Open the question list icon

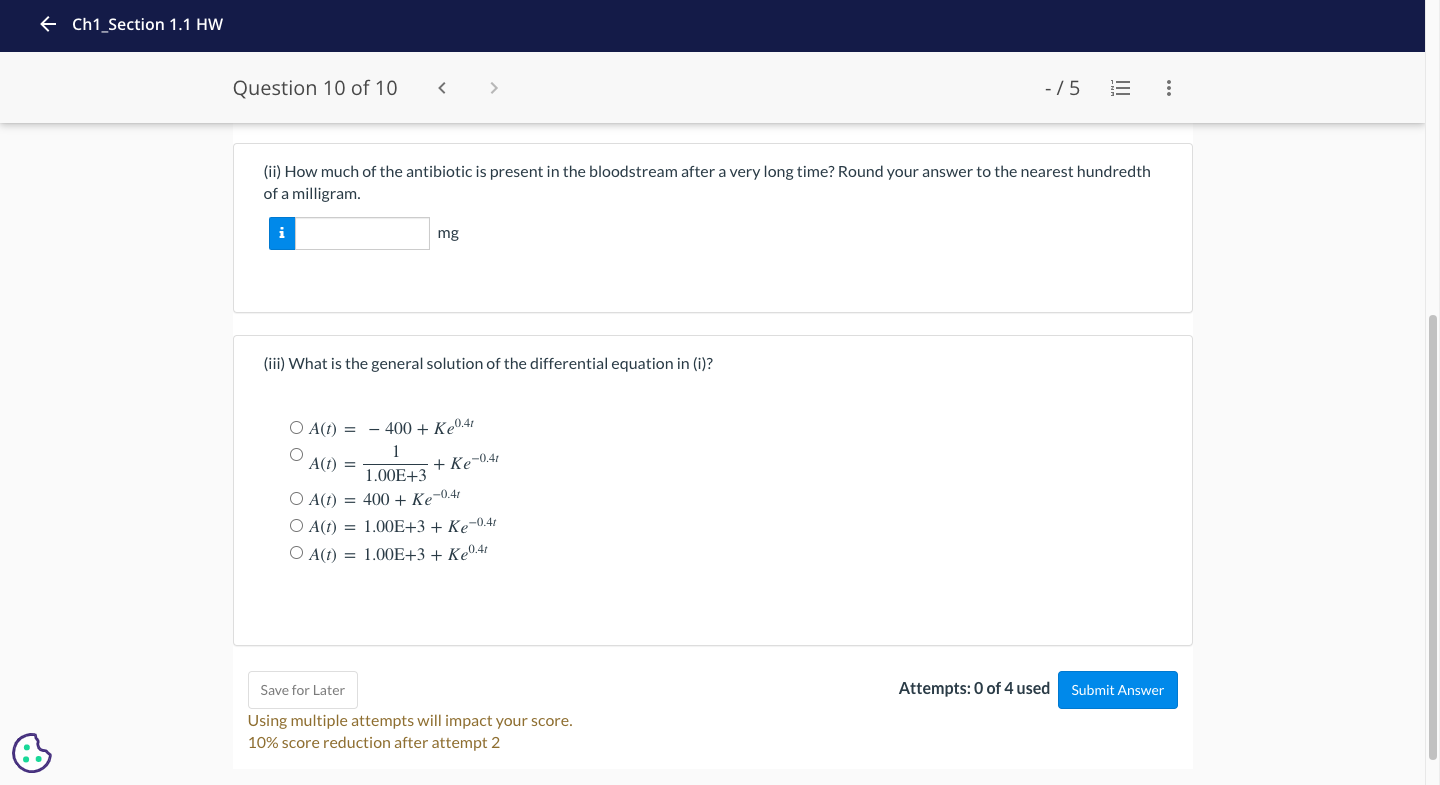1120,88
